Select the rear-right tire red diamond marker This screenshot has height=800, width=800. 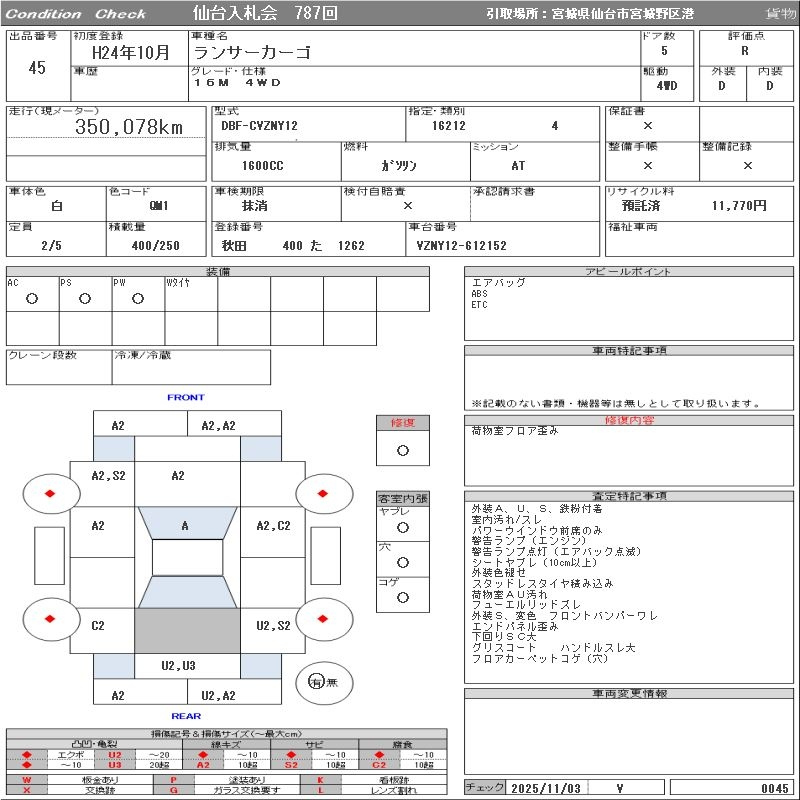[324, 620]
